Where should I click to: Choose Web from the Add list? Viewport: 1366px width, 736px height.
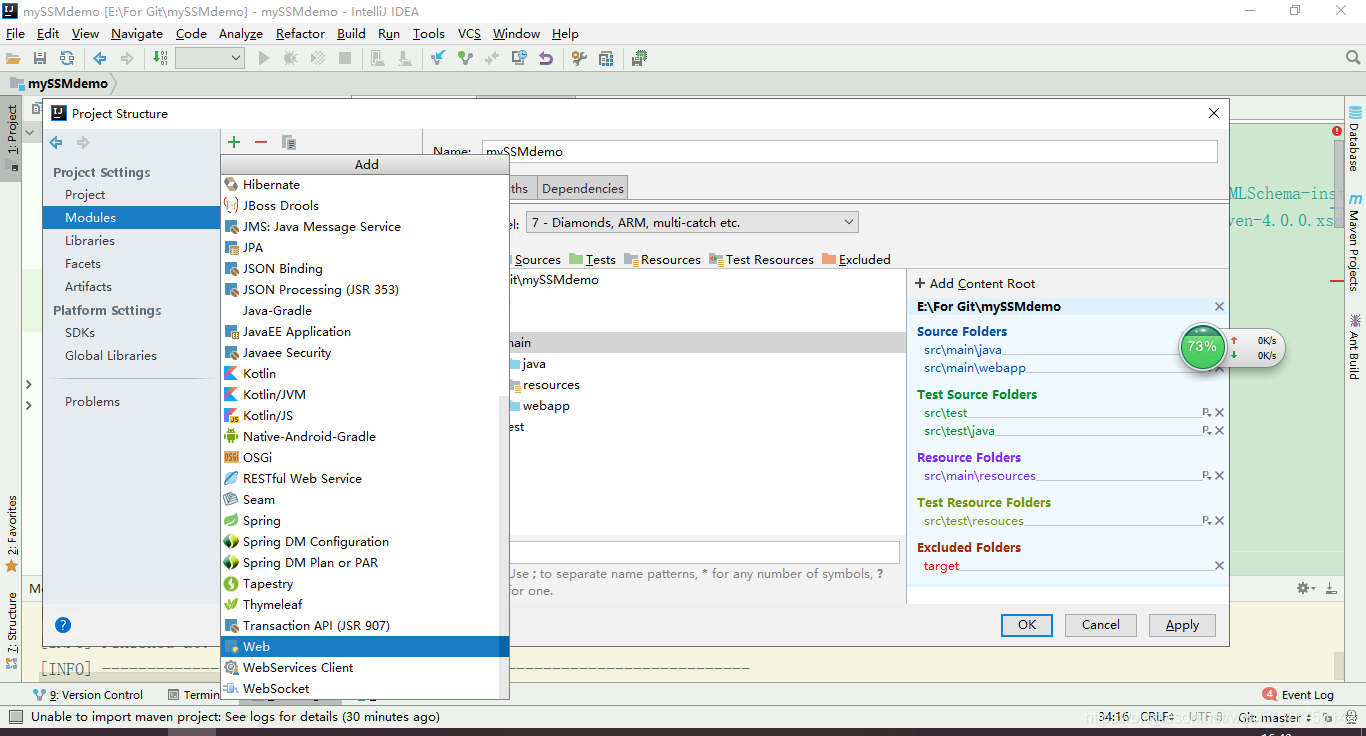[365, 647]
